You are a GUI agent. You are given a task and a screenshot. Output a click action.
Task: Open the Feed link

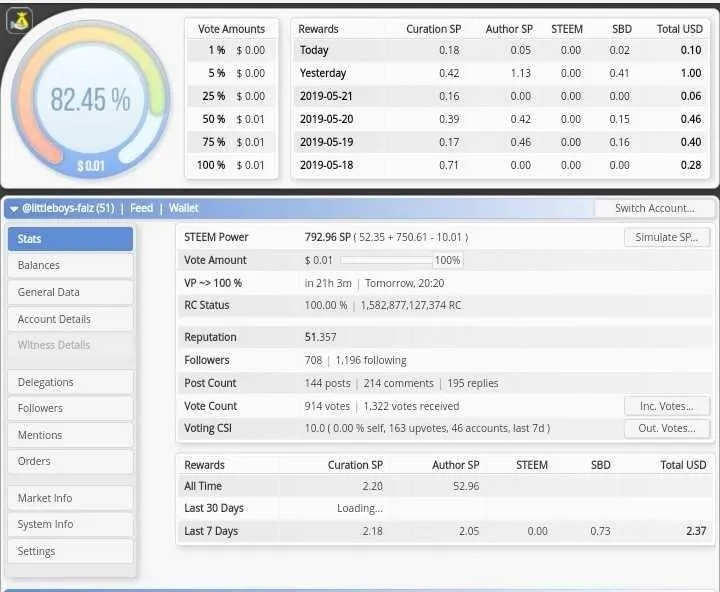(x=141, y=209)
